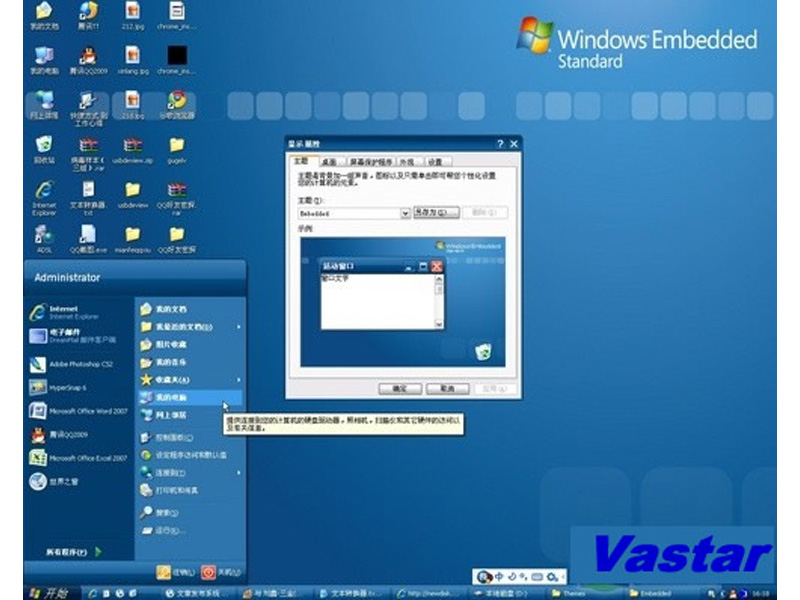This screenshot has width=800, height=600.
Task: Switch to 文本转换器 taskbar button
Action: pos(352,593)
